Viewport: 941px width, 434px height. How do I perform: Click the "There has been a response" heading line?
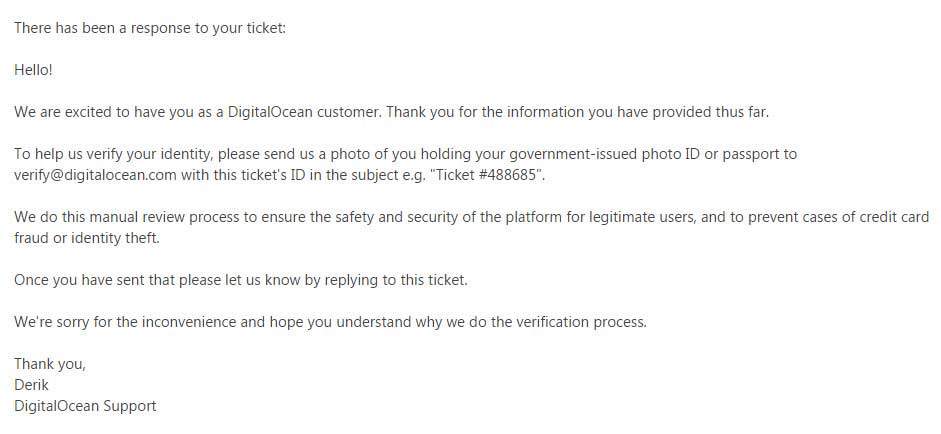pyautogui.click(x=150, y=28)
